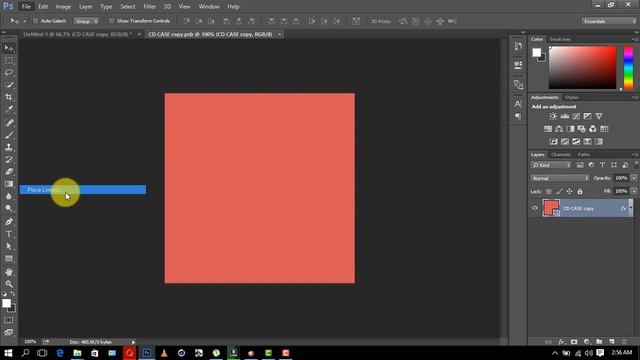Open the Fill slider dropdown arrow

pyautogui.click(x=634, y=191)
